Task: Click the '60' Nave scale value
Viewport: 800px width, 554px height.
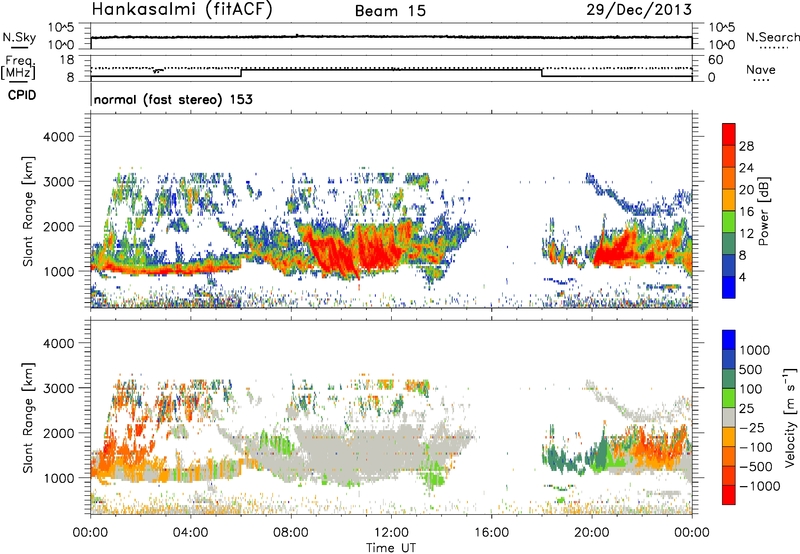Action: 716,60
